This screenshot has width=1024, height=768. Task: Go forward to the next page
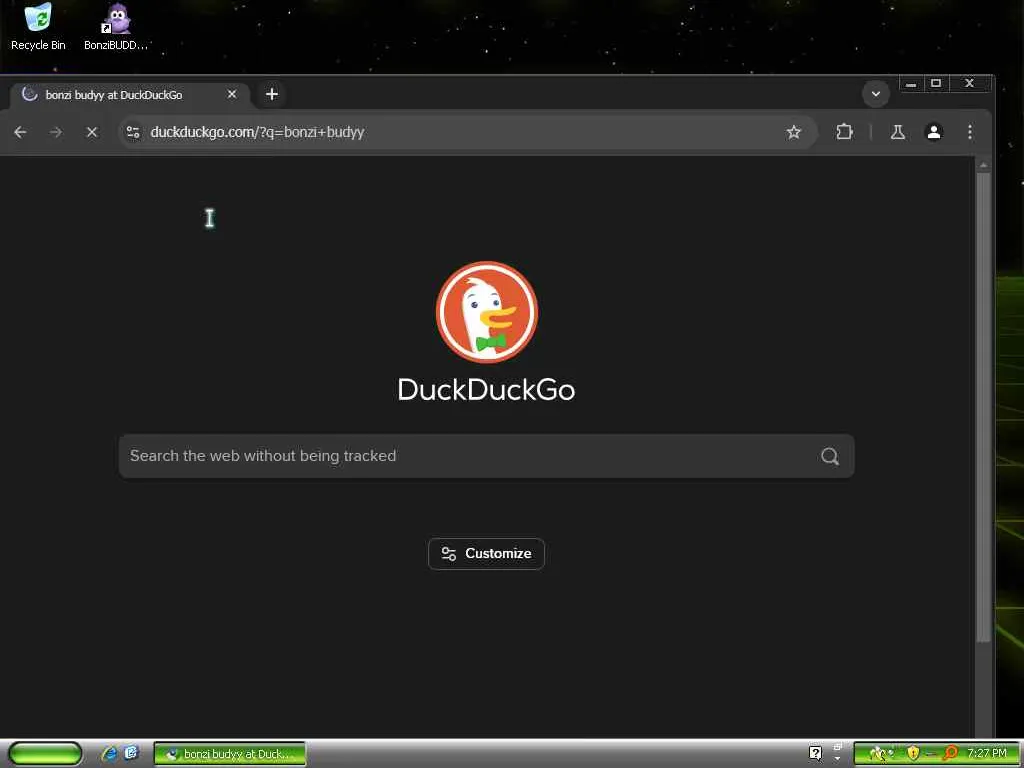[x=56, y=132]
